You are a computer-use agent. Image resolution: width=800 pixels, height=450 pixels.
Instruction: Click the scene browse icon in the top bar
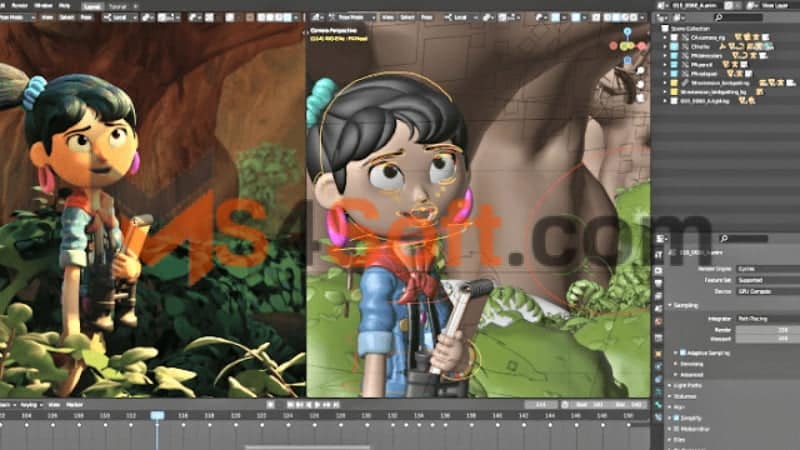tap(663, 5)
